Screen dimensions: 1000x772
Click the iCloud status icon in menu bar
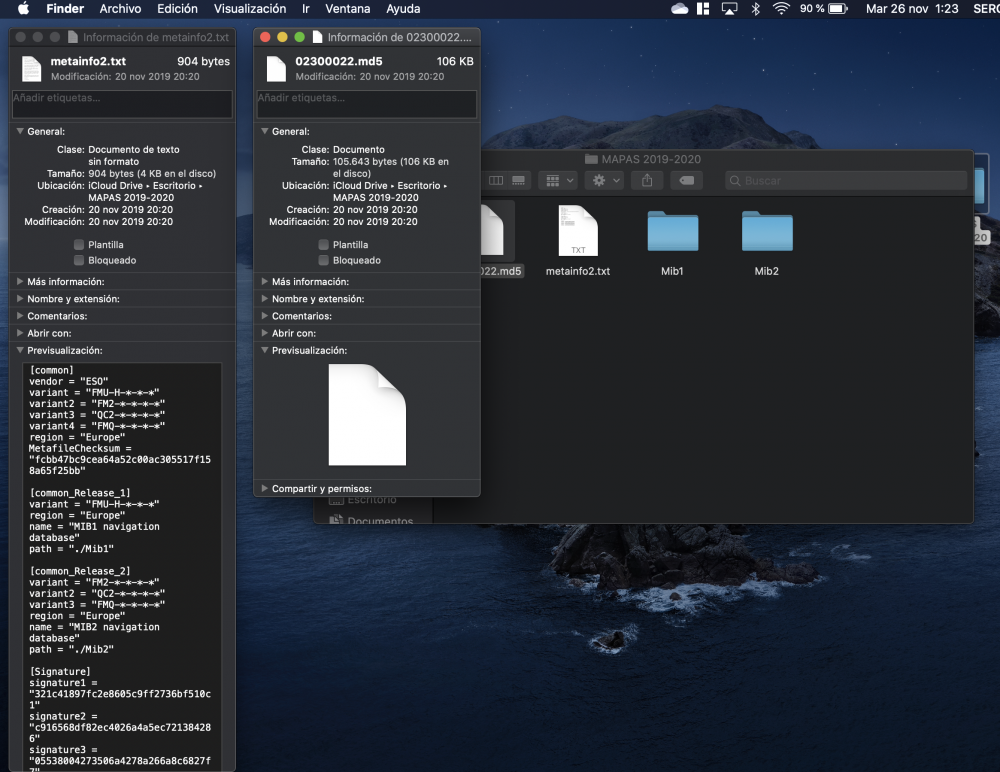coord(680,8)
